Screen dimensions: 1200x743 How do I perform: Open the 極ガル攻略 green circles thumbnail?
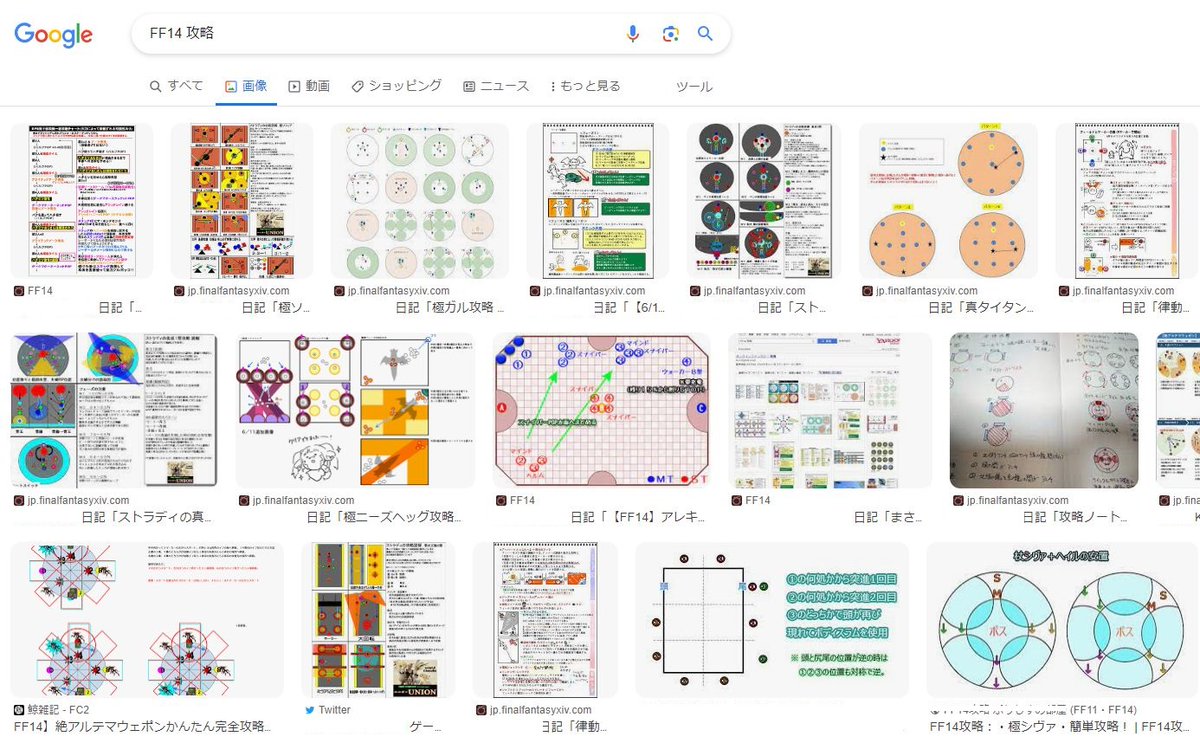(420, 201)
